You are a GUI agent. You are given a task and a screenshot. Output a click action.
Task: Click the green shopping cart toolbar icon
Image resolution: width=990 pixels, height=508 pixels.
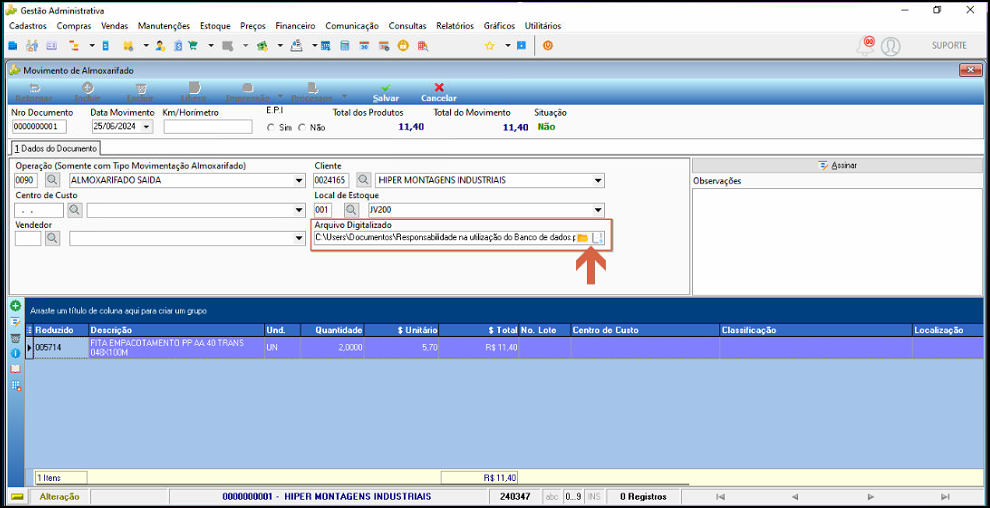(193, 45)
